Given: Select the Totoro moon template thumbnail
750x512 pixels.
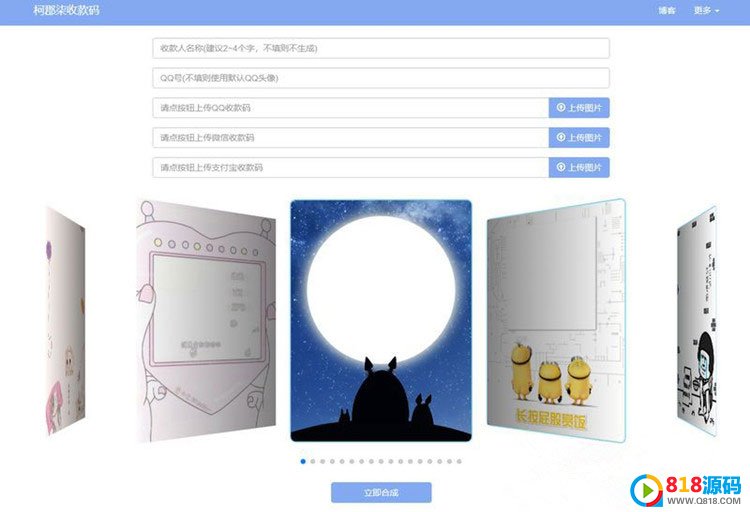Looking at the screenshot, I should (x=381, y=321).
